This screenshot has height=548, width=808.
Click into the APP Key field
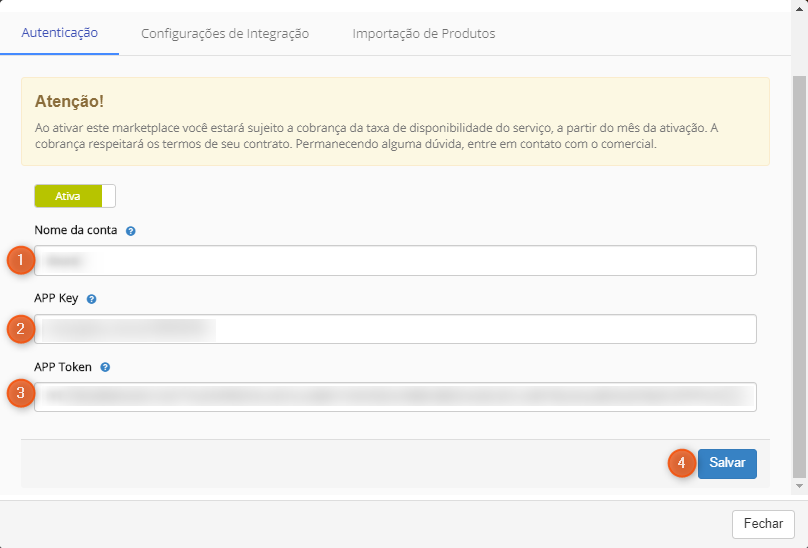(x=395, y=329)
